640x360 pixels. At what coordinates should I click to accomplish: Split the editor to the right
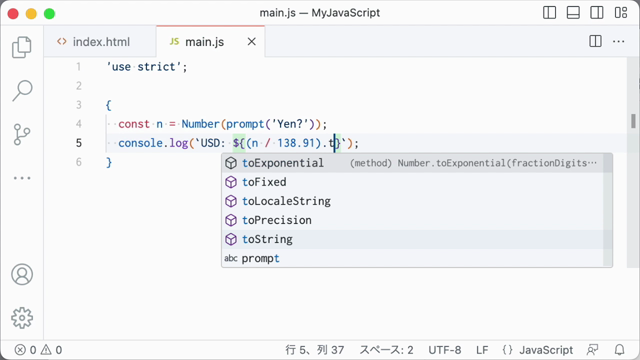point(596,41)
